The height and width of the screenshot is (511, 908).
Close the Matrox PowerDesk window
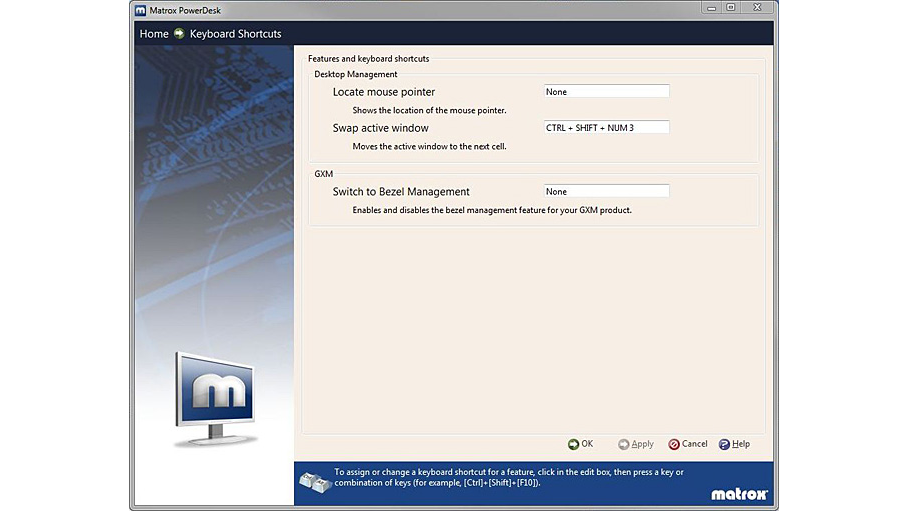pos(757,8)
